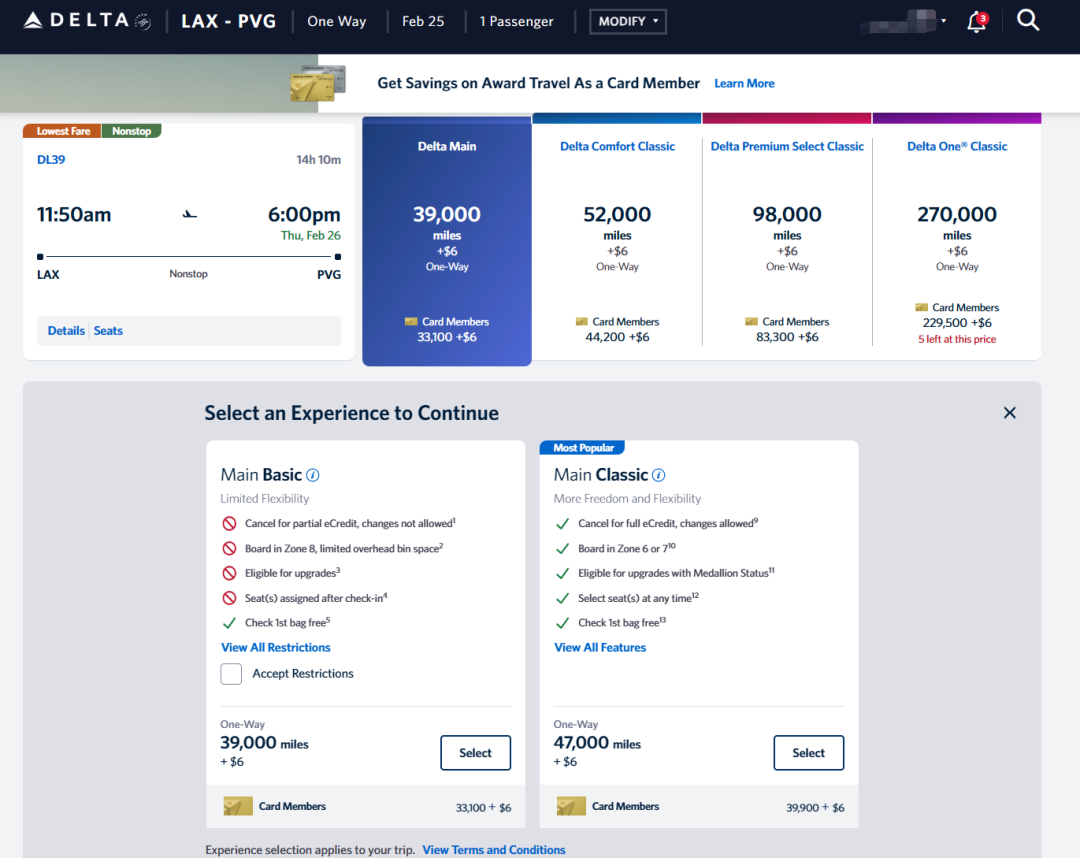Open the account profile dropdown arrow
Screen dimensions: 1080x858
pyautogui.click(x=943, y=21)
